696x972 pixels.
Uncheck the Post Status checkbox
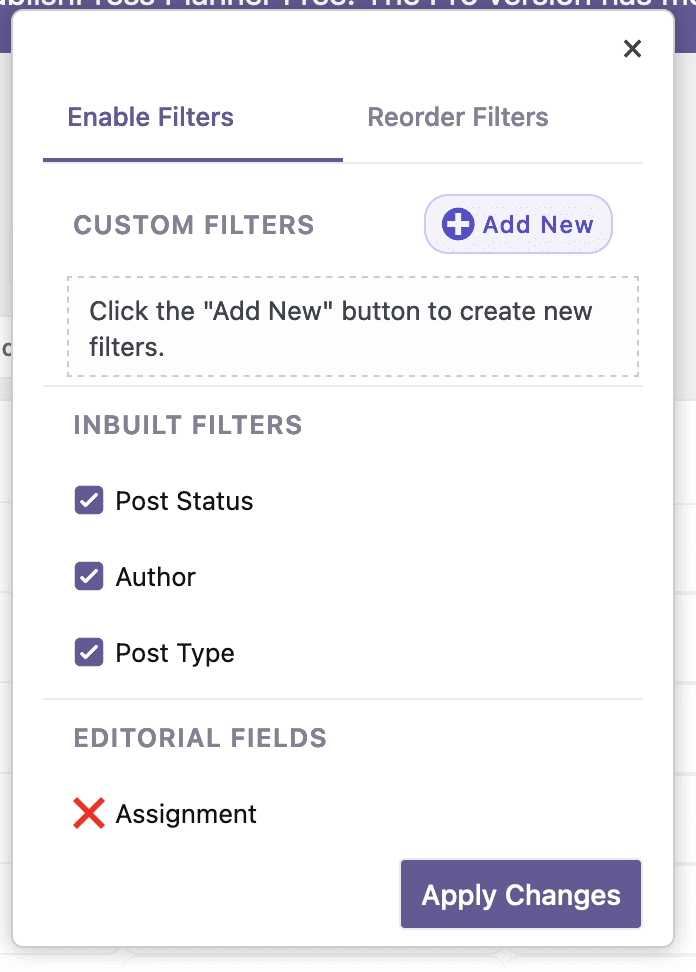(88, 500)
